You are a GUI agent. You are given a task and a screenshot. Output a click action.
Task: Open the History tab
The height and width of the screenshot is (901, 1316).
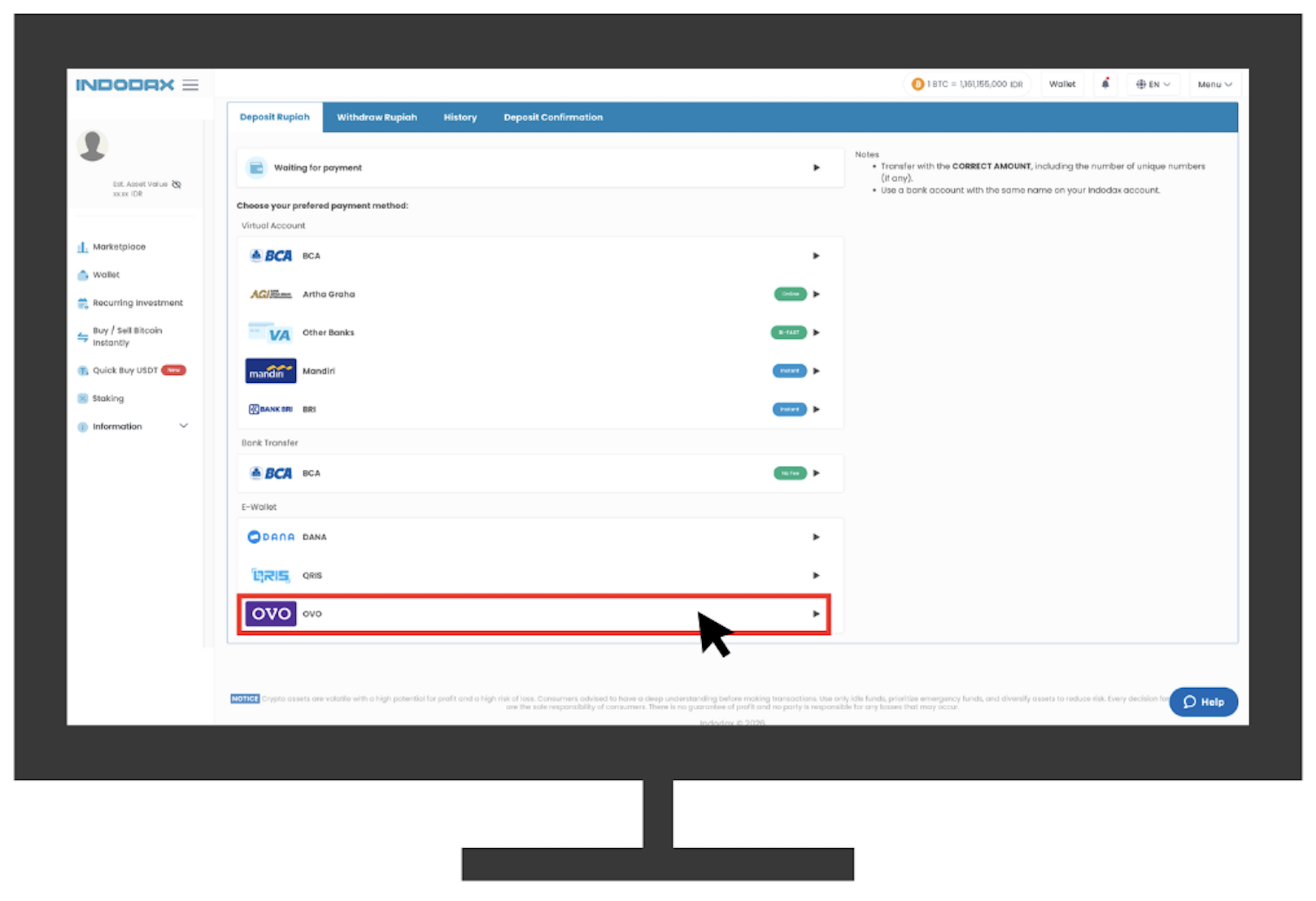(460, 117)
